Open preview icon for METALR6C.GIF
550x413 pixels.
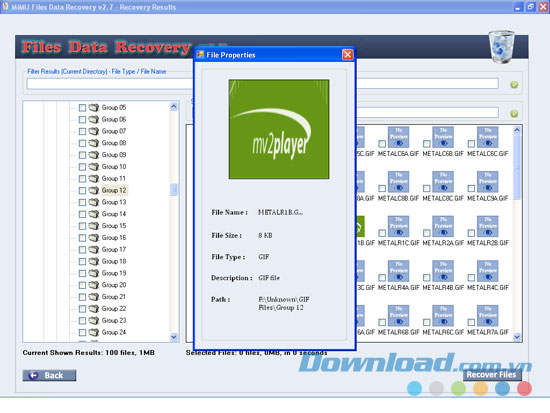click(x=443, y=315)
